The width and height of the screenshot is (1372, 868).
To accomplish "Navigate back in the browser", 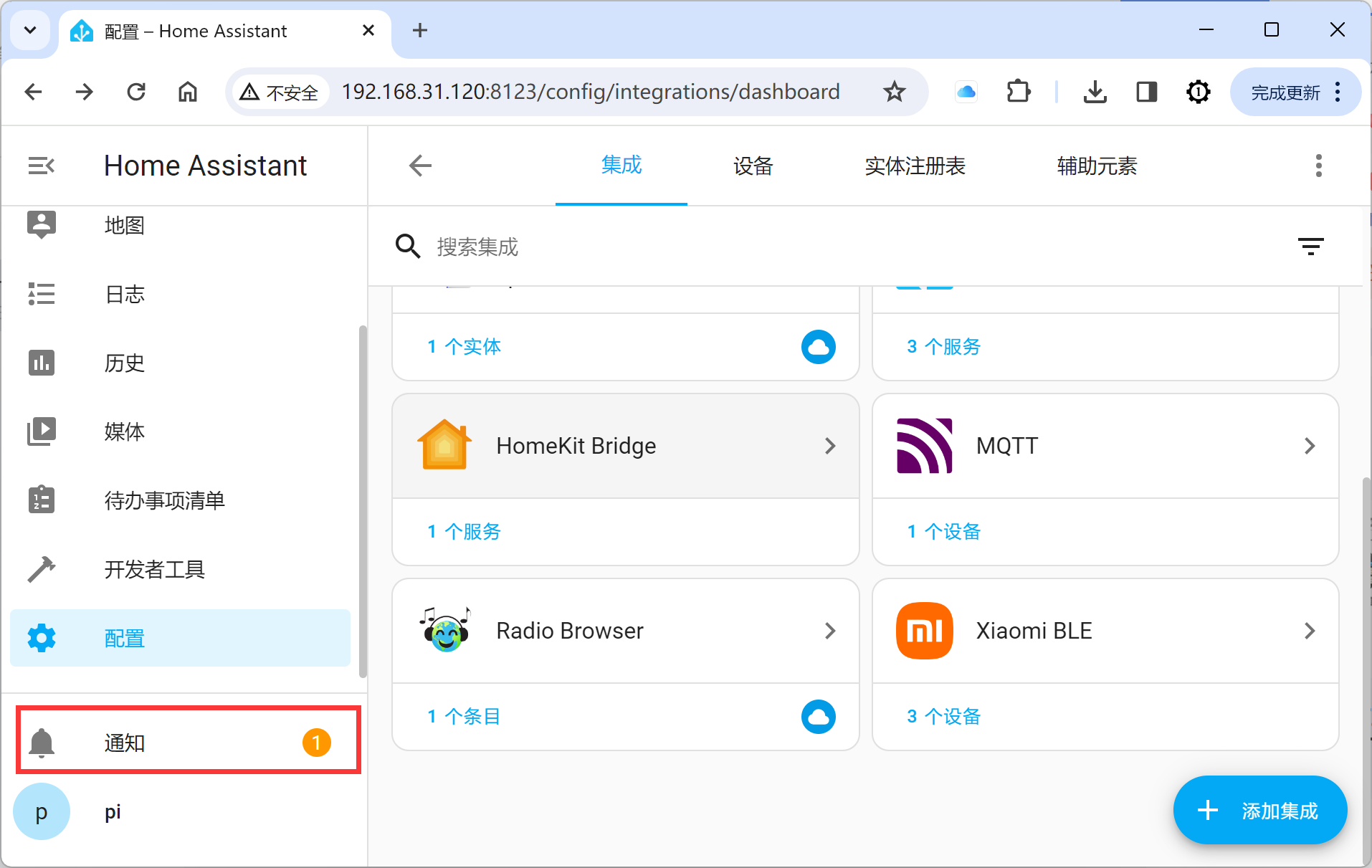I will tap(33, 92).
